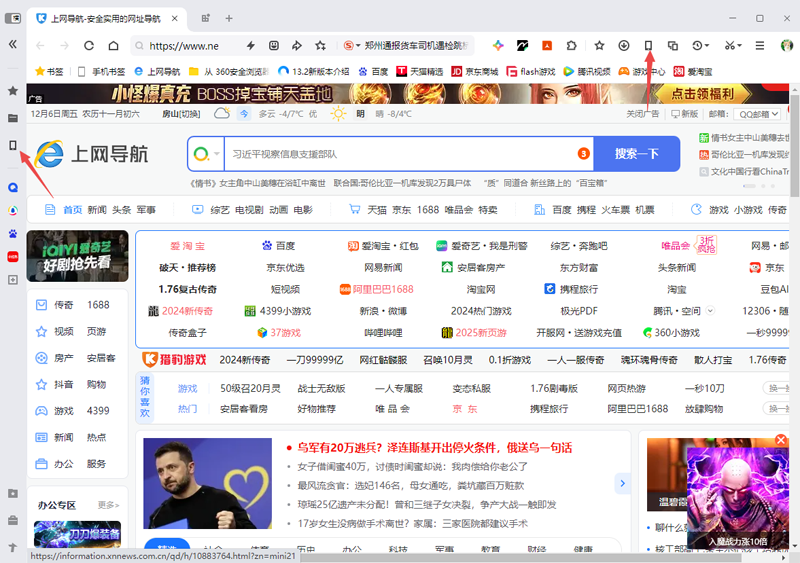Open 哔哩哔哩 link
This screenshot has height=563, width=800.
tap(383, 333)
